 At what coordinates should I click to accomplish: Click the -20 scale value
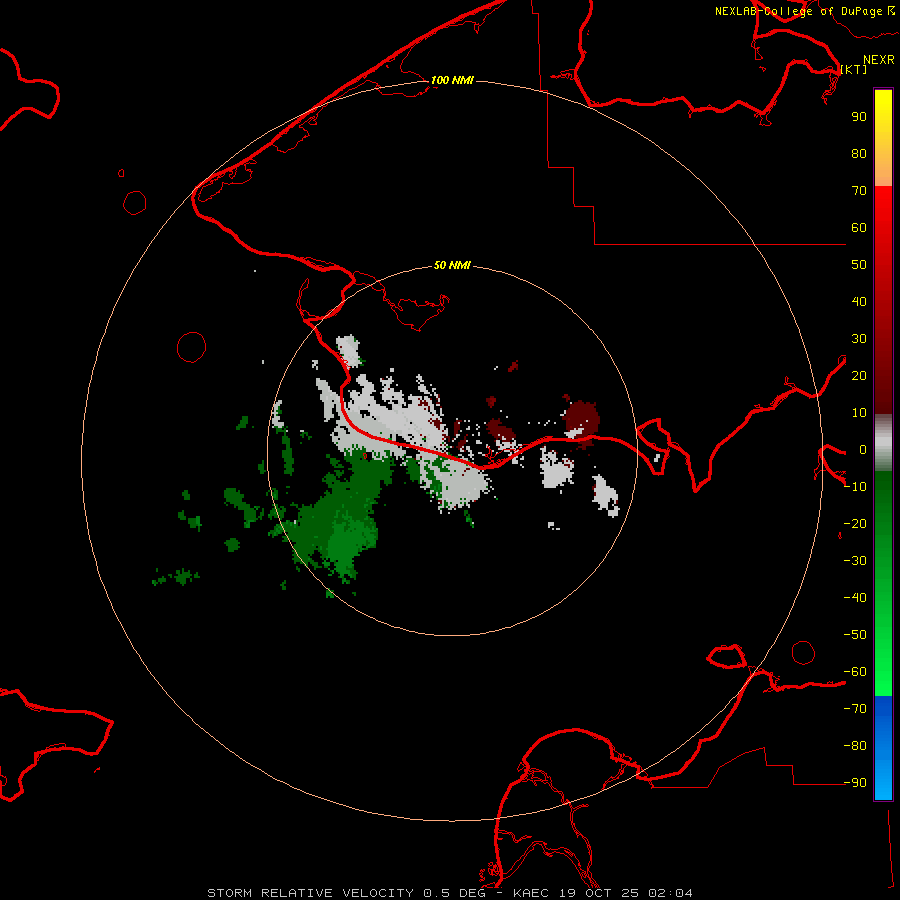coord(855,523)
